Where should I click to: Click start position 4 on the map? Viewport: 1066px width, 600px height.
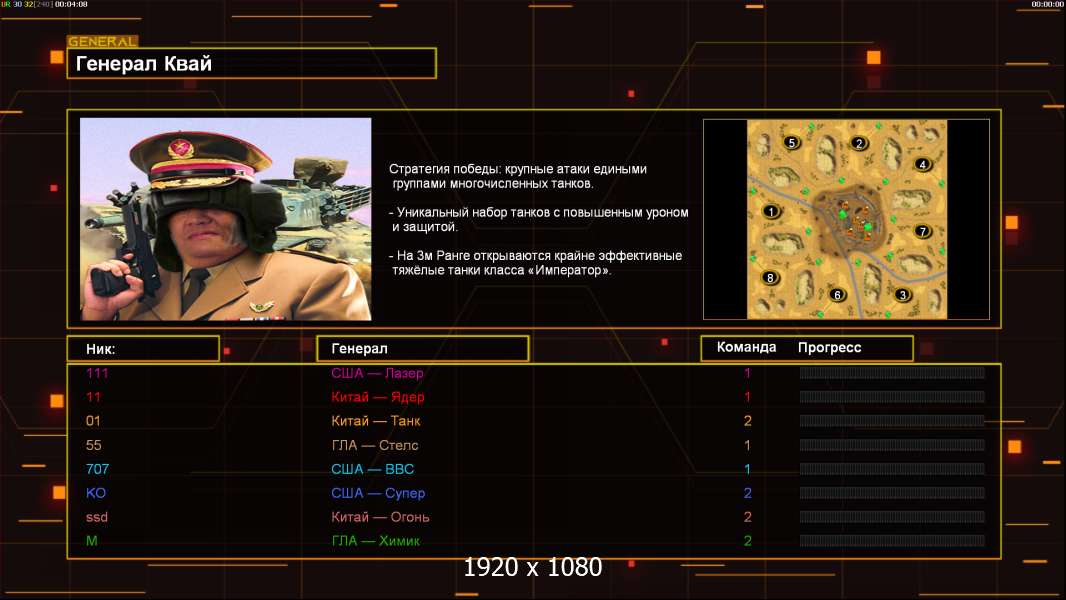tap(923, 164)
